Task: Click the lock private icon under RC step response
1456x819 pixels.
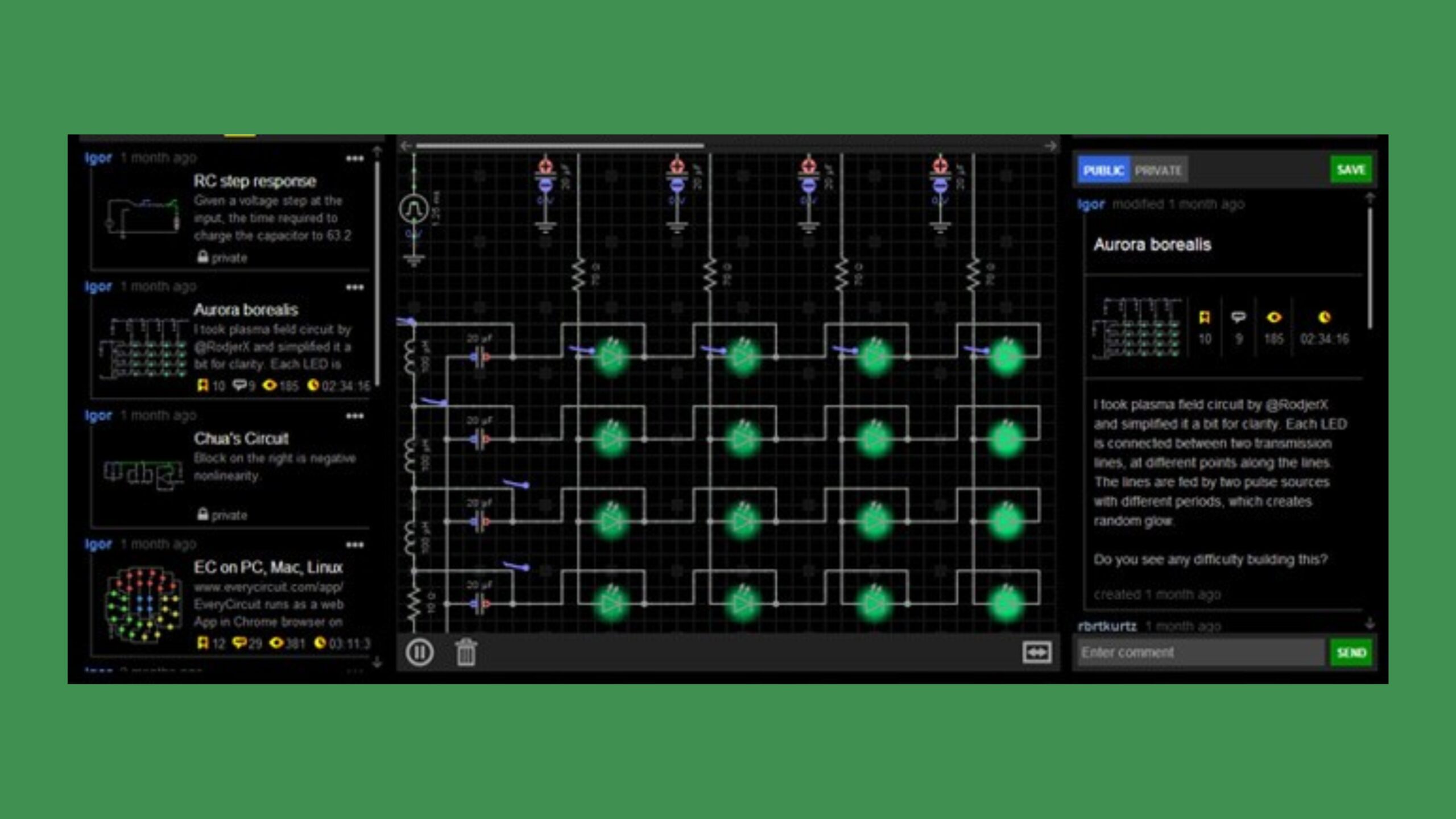Action: (202, 257)
